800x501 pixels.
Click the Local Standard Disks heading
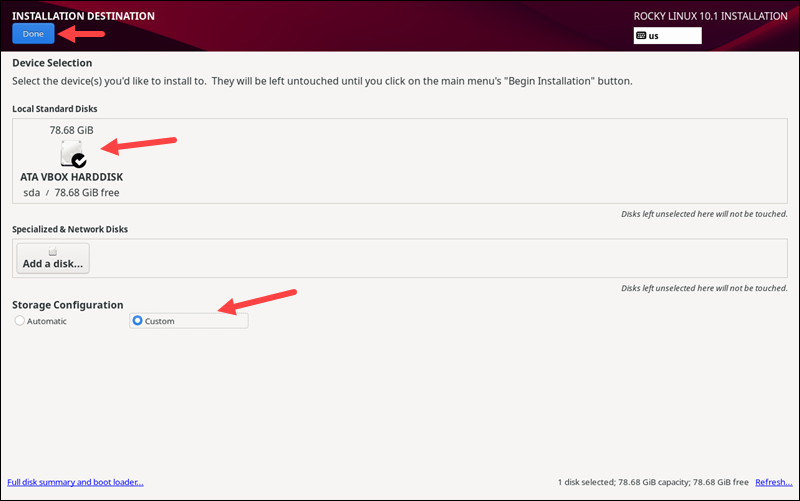point(55,109)
